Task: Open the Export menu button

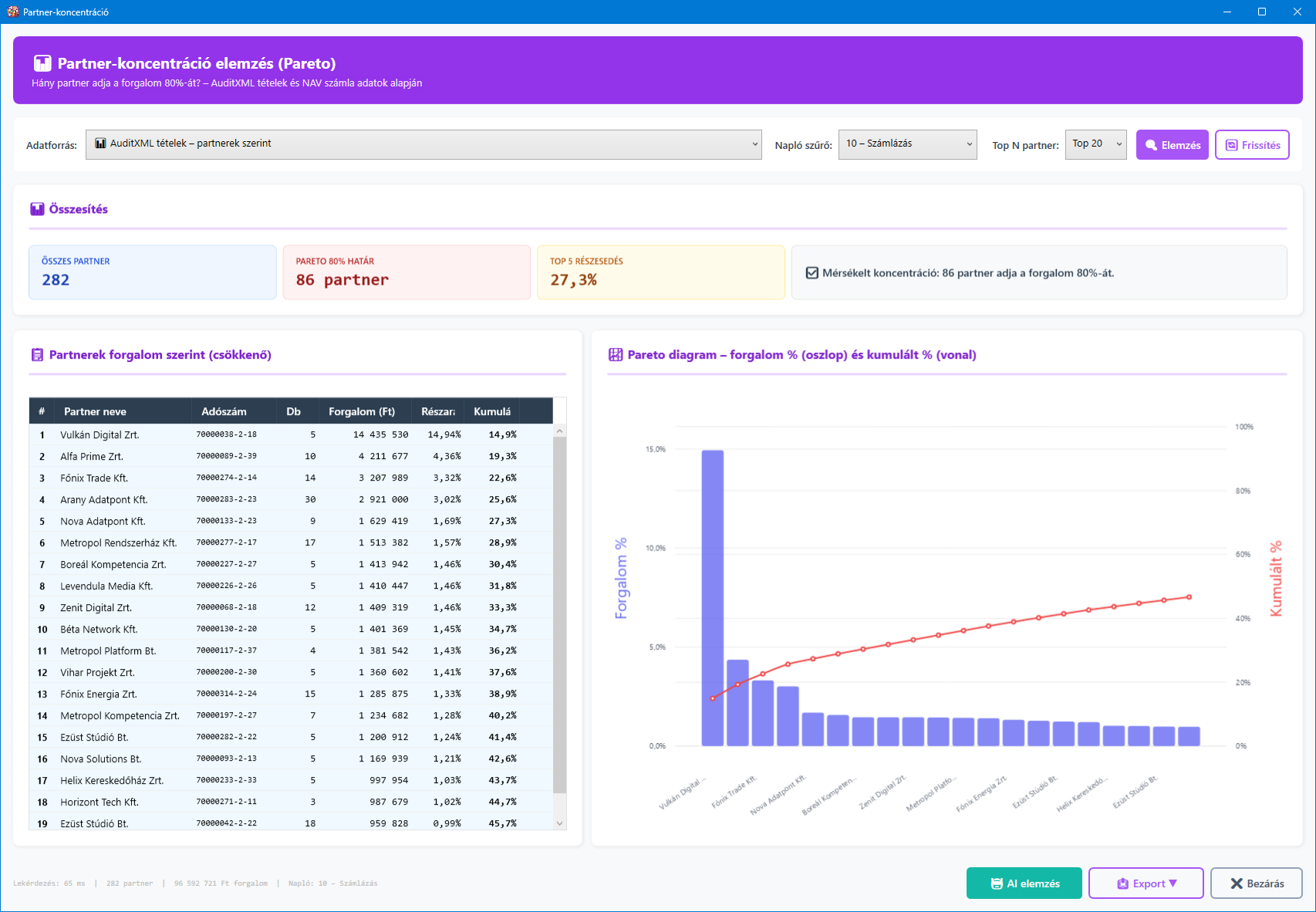Action: 1146,883
